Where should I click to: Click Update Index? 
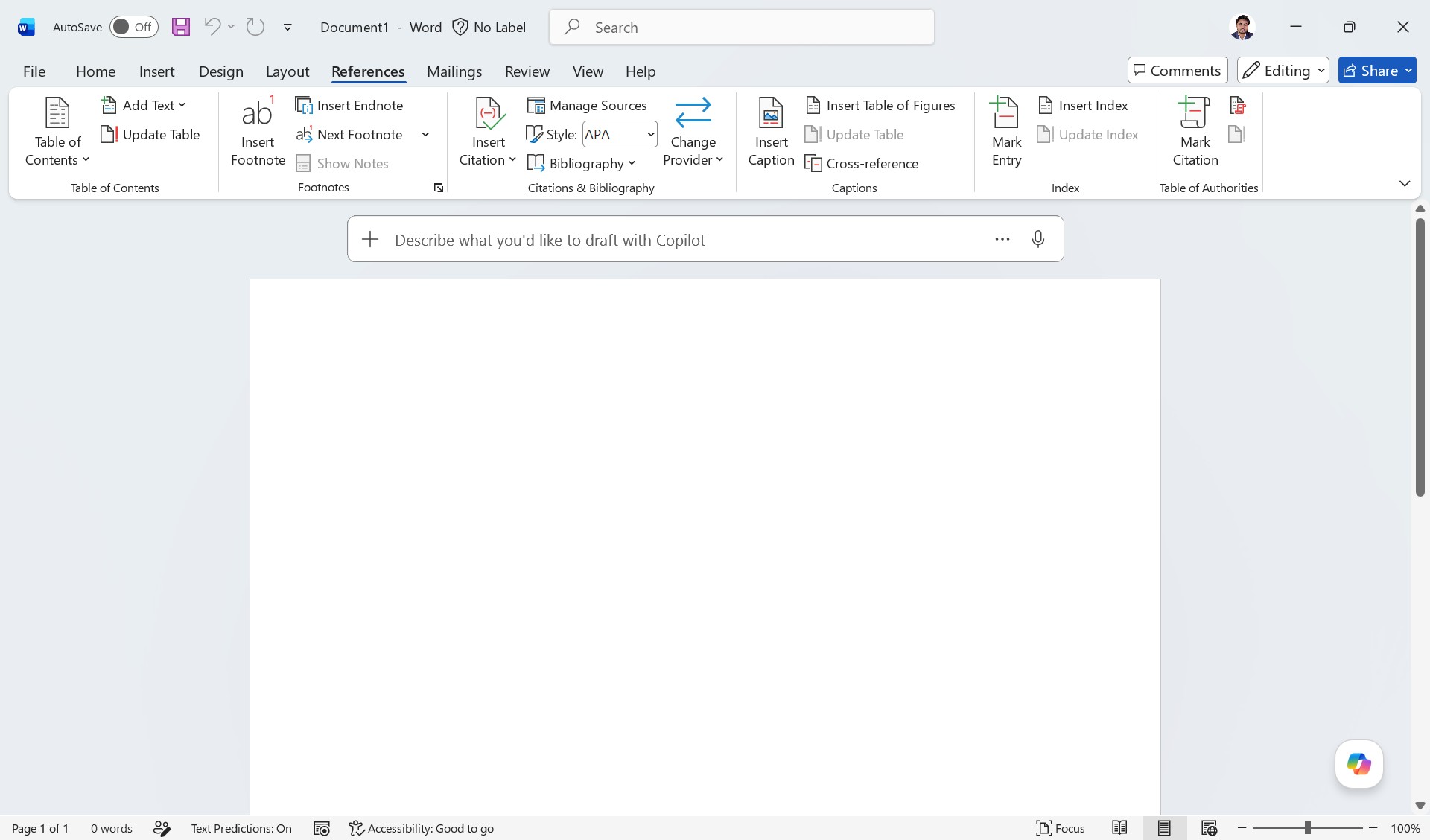coord(1087,134)
